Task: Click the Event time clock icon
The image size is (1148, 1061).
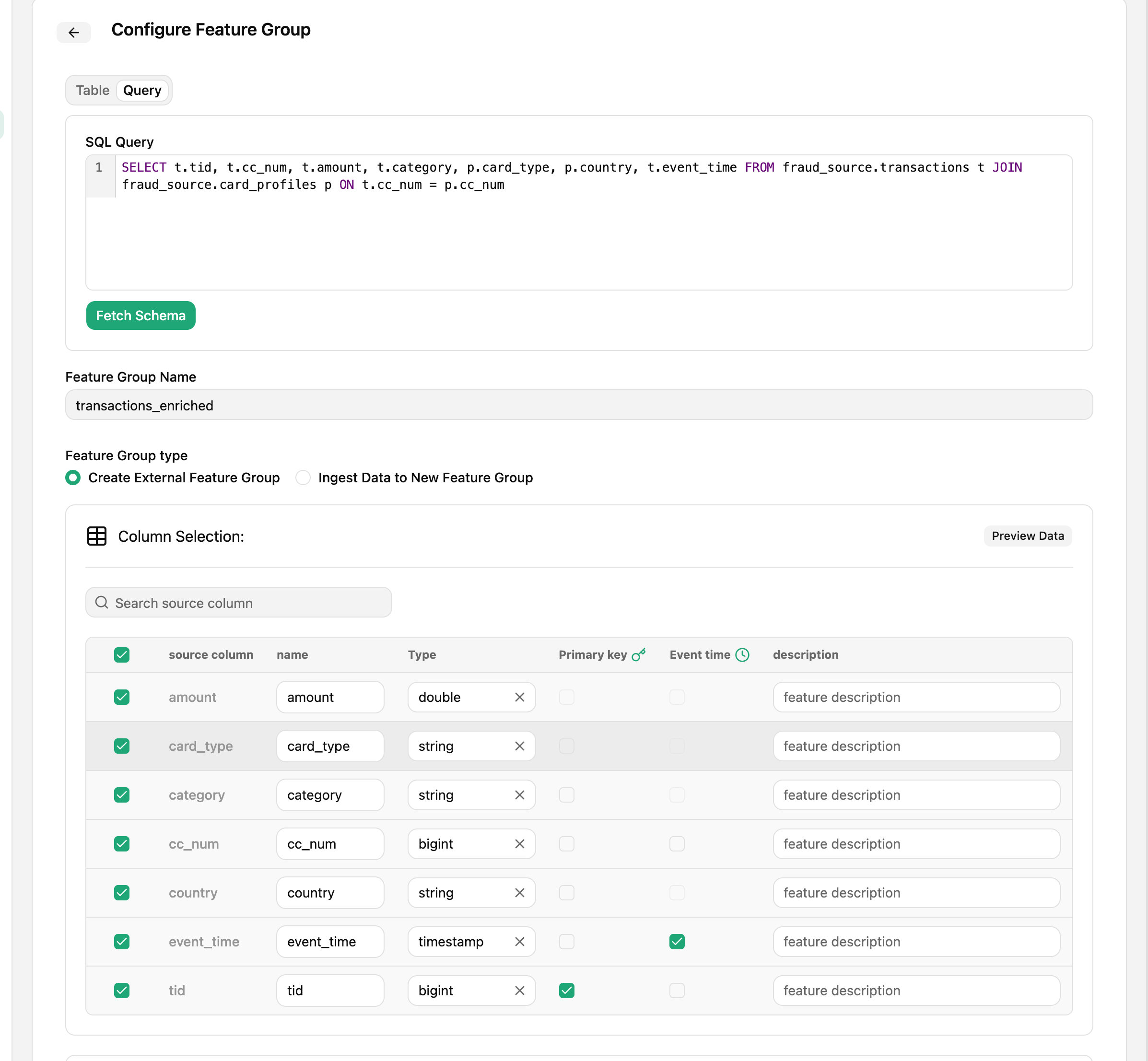Action: (x=742, y=654)
